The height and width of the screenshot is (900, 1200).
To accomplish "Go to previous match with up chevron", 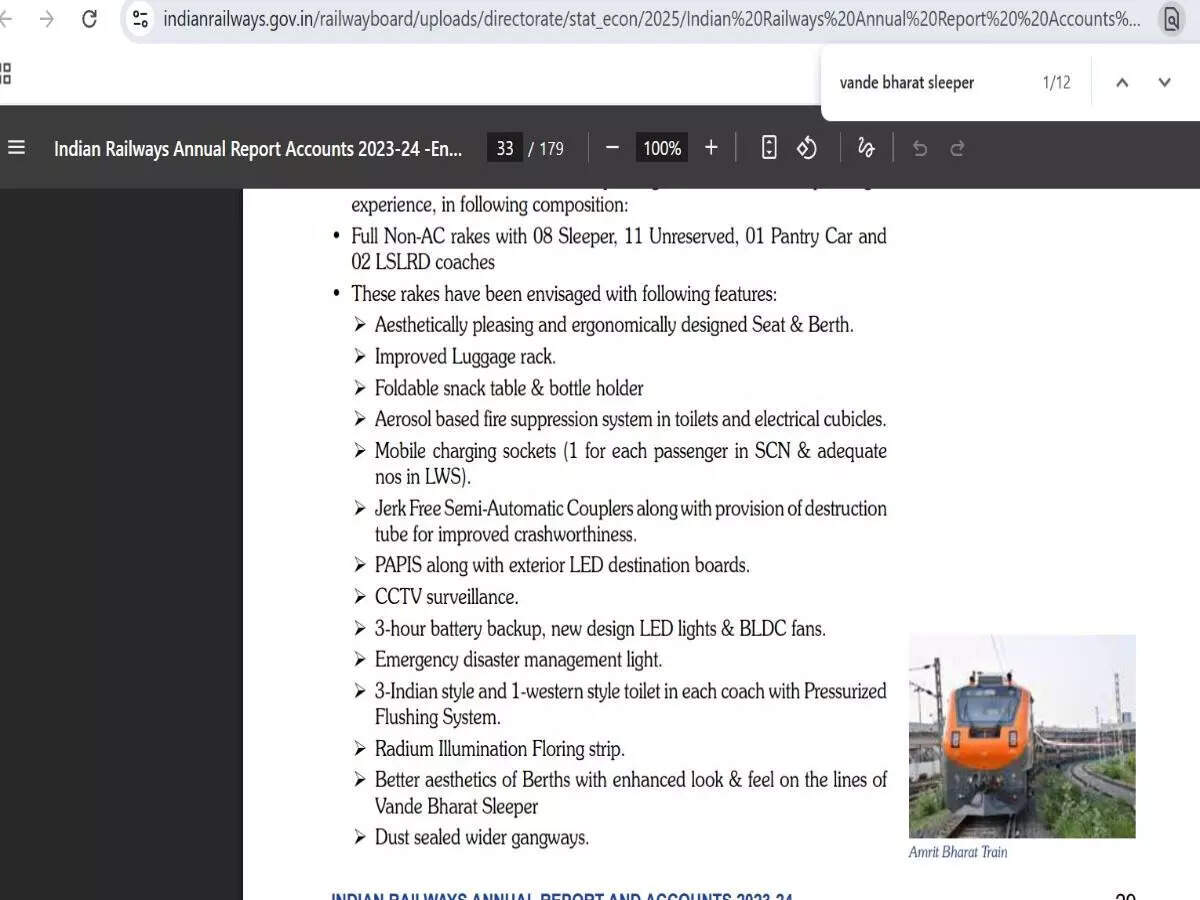I will click(1122, 82).
